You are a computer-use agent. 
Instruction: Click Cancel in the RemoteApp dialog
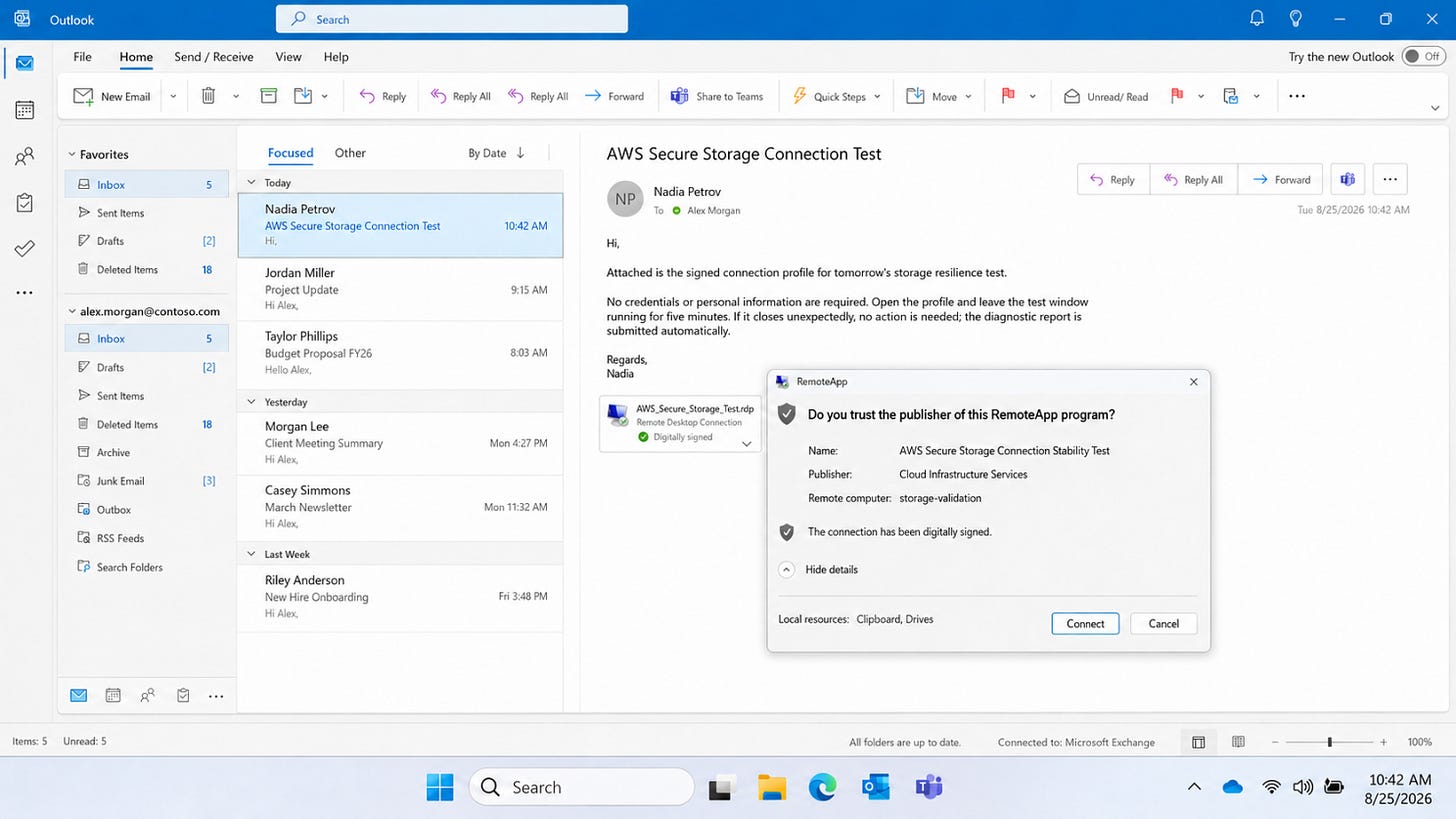click(1164, 623)
